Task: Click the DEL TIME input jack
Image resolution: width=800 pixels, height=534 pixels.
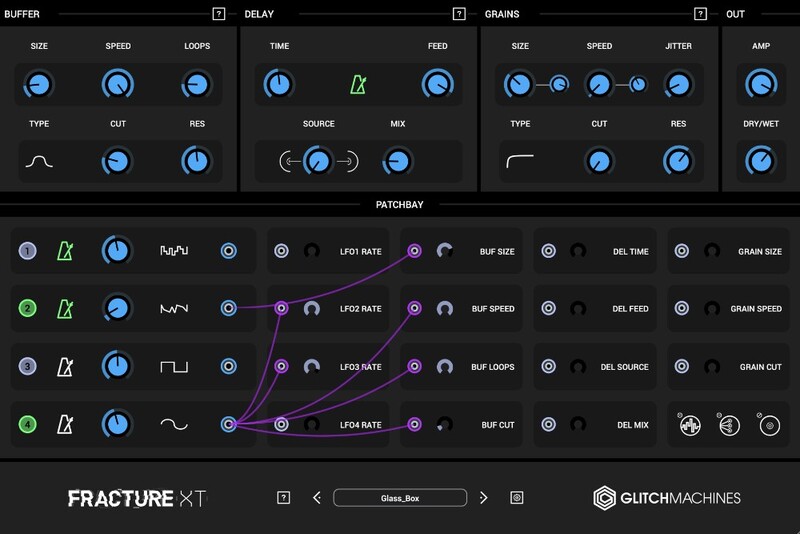Action: 548,251
